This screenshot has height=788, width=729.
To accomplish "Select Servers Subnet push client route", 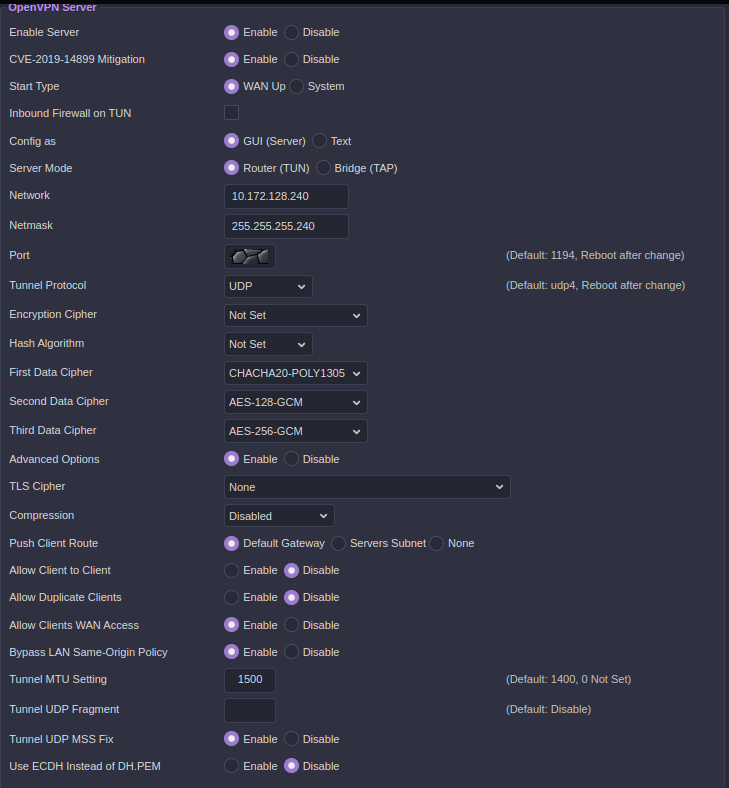I will pyautogui.click(x=339, y=543).
